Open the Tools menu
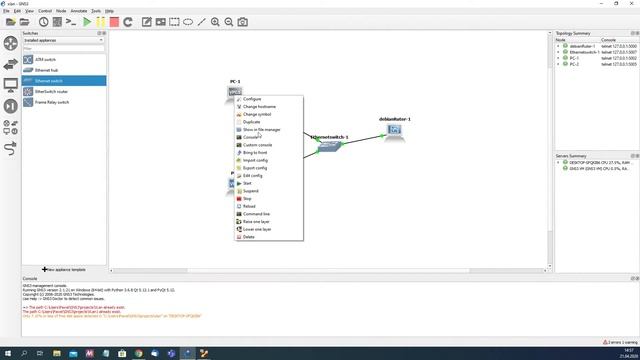 96,11
